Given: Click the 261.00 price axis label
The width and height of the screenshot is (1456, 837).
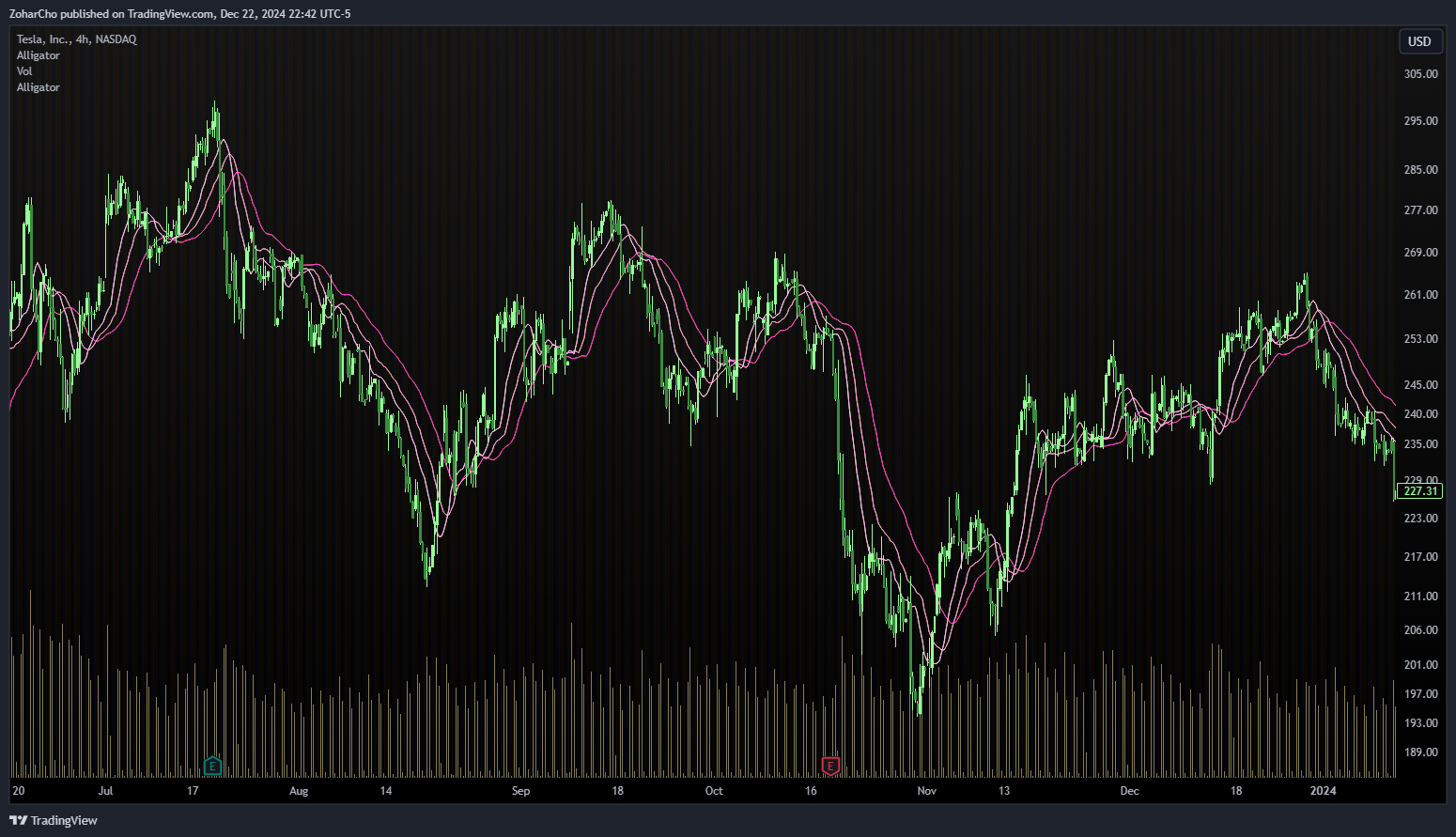Looking at the screenshot, I should 1420,295.
